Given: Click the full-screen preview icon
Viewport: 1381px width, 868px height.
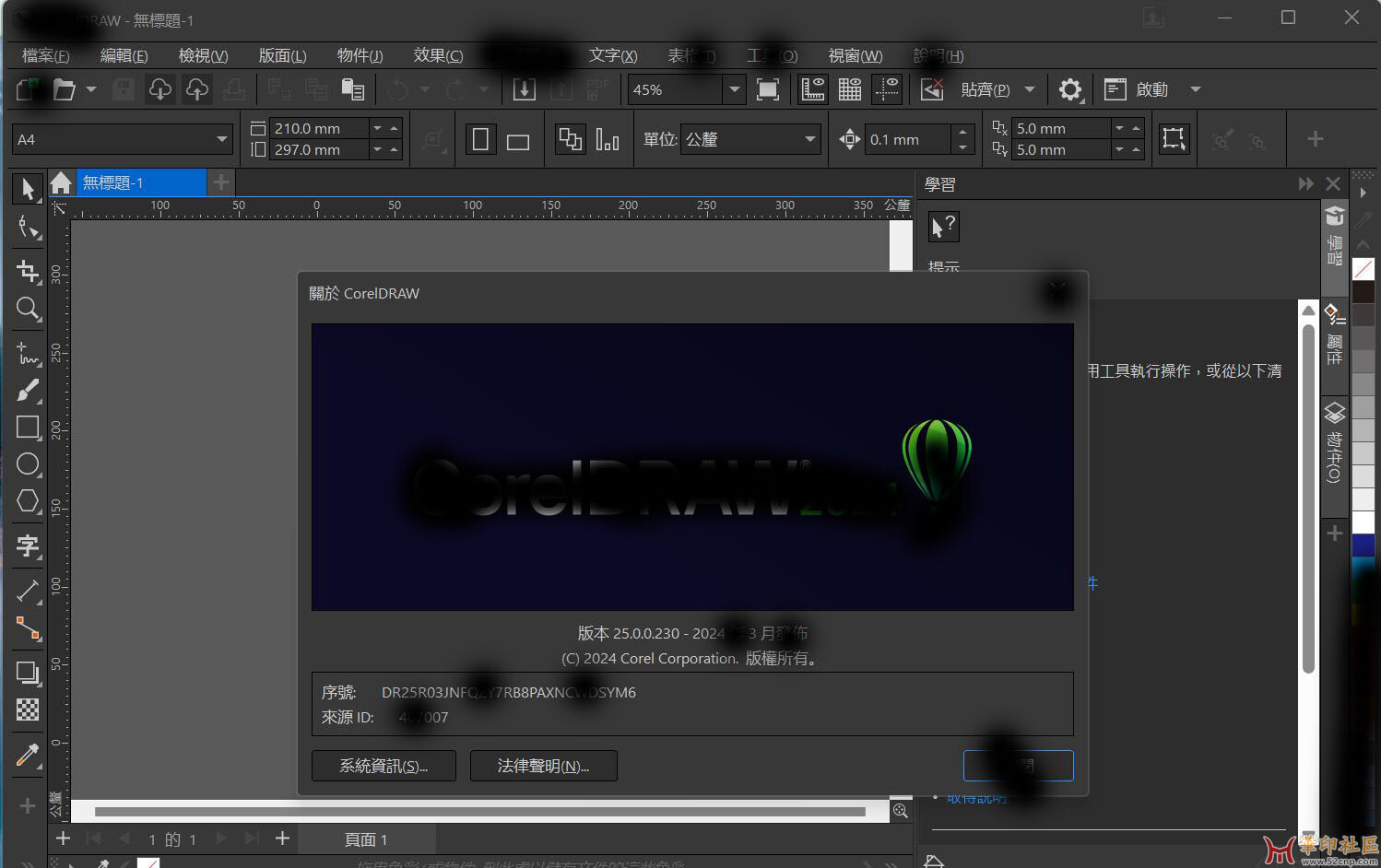Looking at the screenshot, I should pos(767,89).
